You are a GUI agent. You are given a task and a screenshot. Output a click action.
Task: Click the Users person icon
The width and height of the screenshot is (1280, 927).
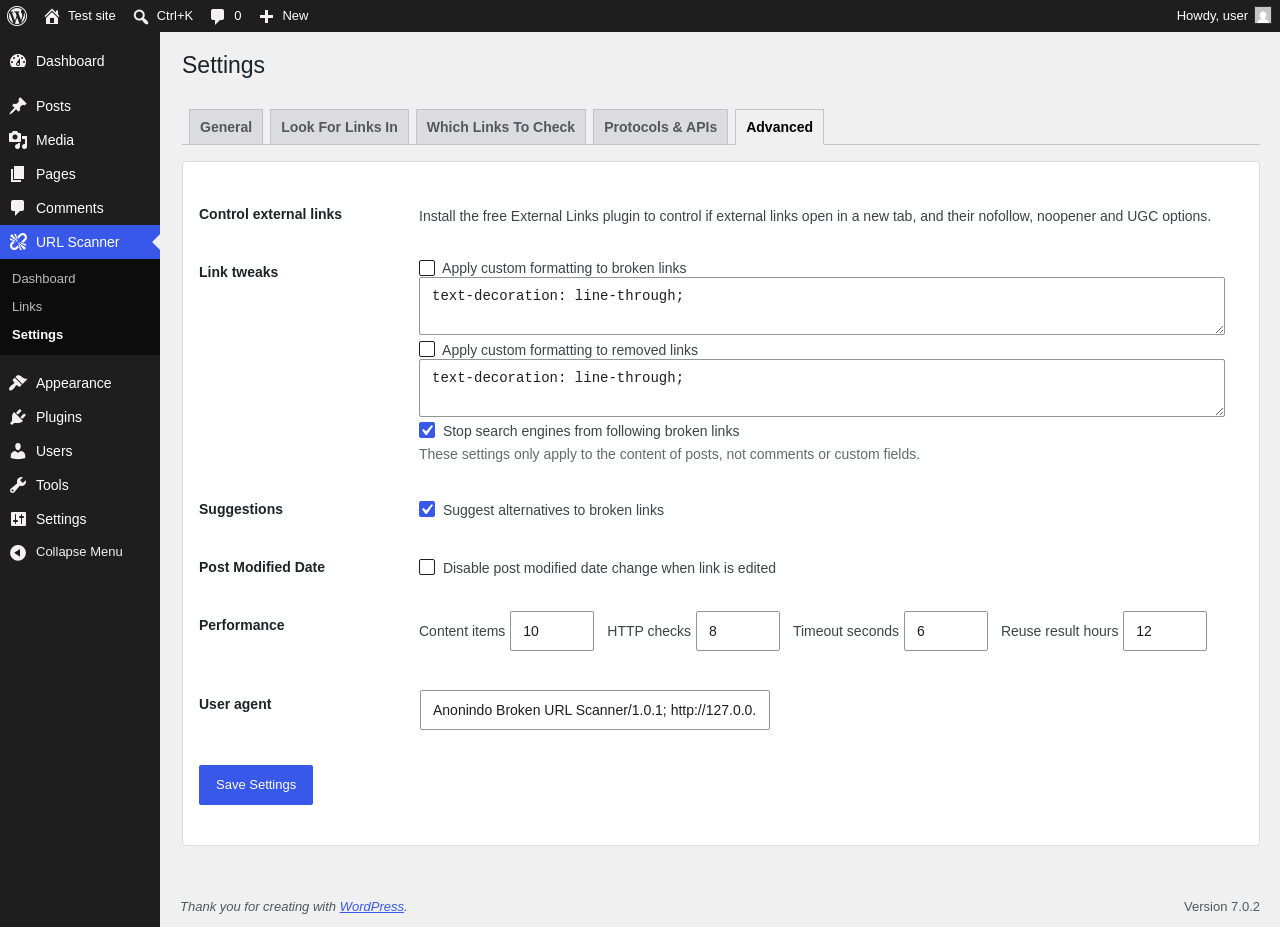tap(18, 451)
